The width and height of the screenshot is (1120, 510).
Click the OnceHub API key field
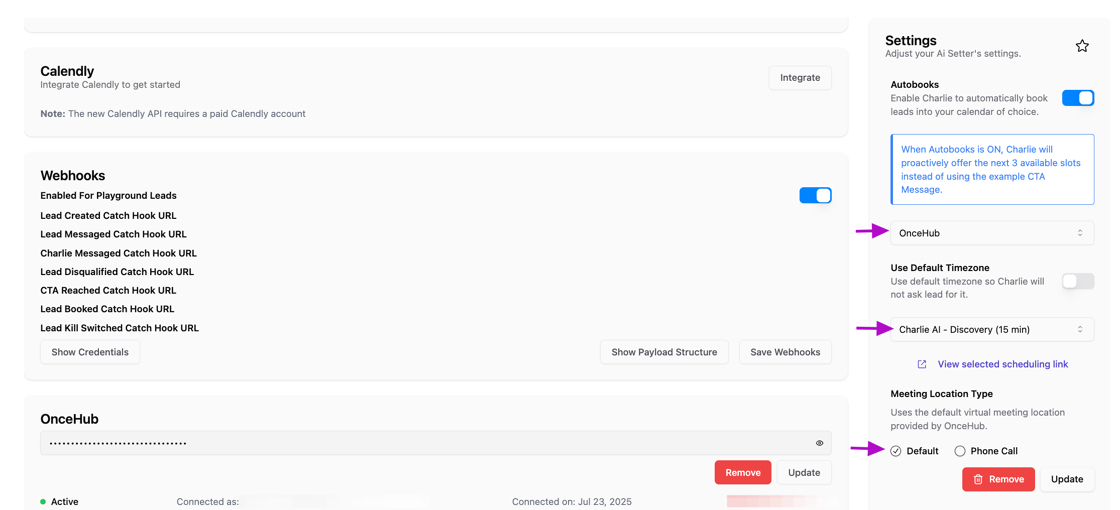coord(436,443)
